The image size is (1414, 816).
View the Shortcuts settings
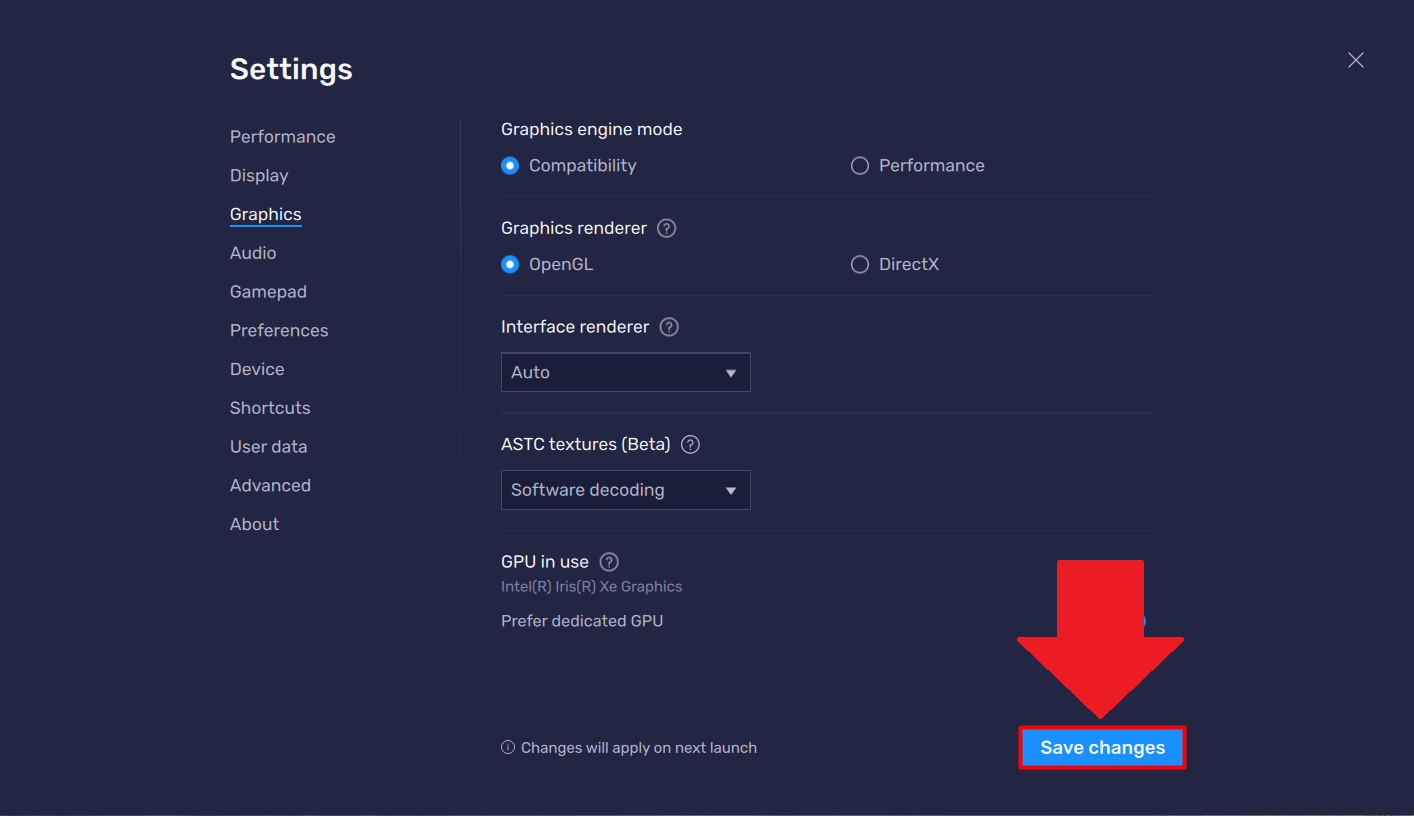point(270,407)
